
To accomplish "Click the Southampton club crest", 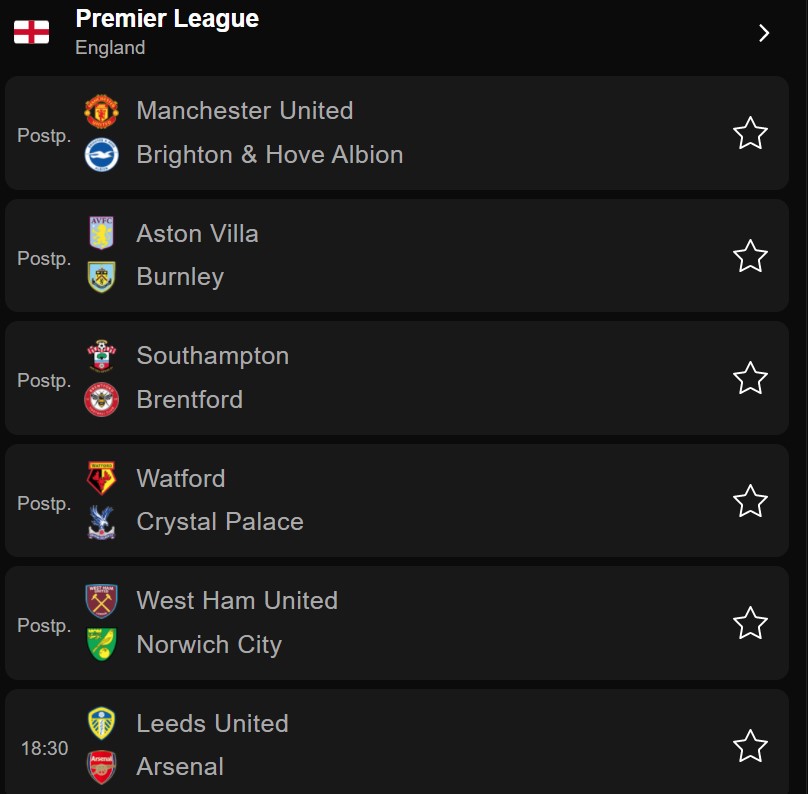I will click(102, 356).
